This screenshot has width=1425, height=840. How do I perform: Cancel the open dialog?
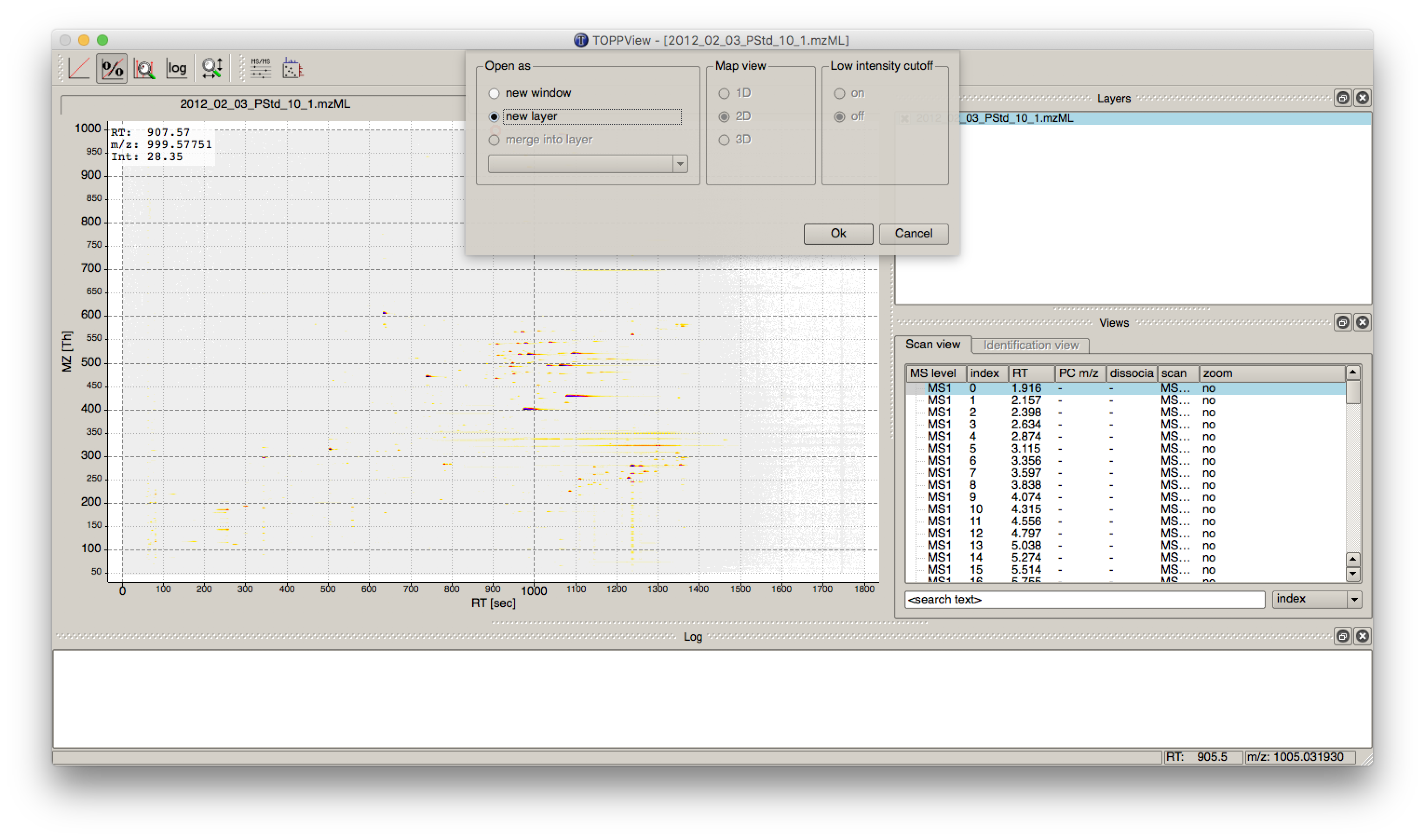tap(913, 234)
